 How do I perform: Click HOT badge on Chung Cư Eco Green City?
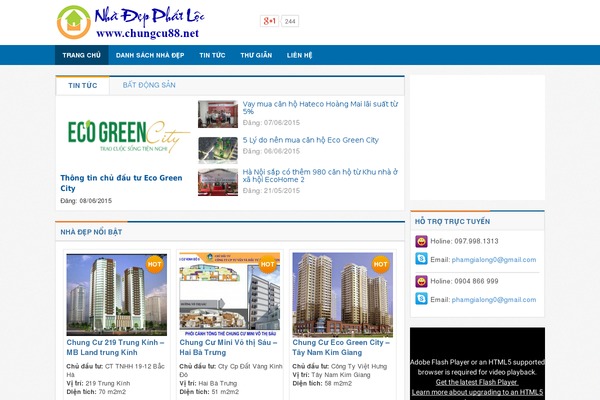pyautogui.click(x=380, y=264)
